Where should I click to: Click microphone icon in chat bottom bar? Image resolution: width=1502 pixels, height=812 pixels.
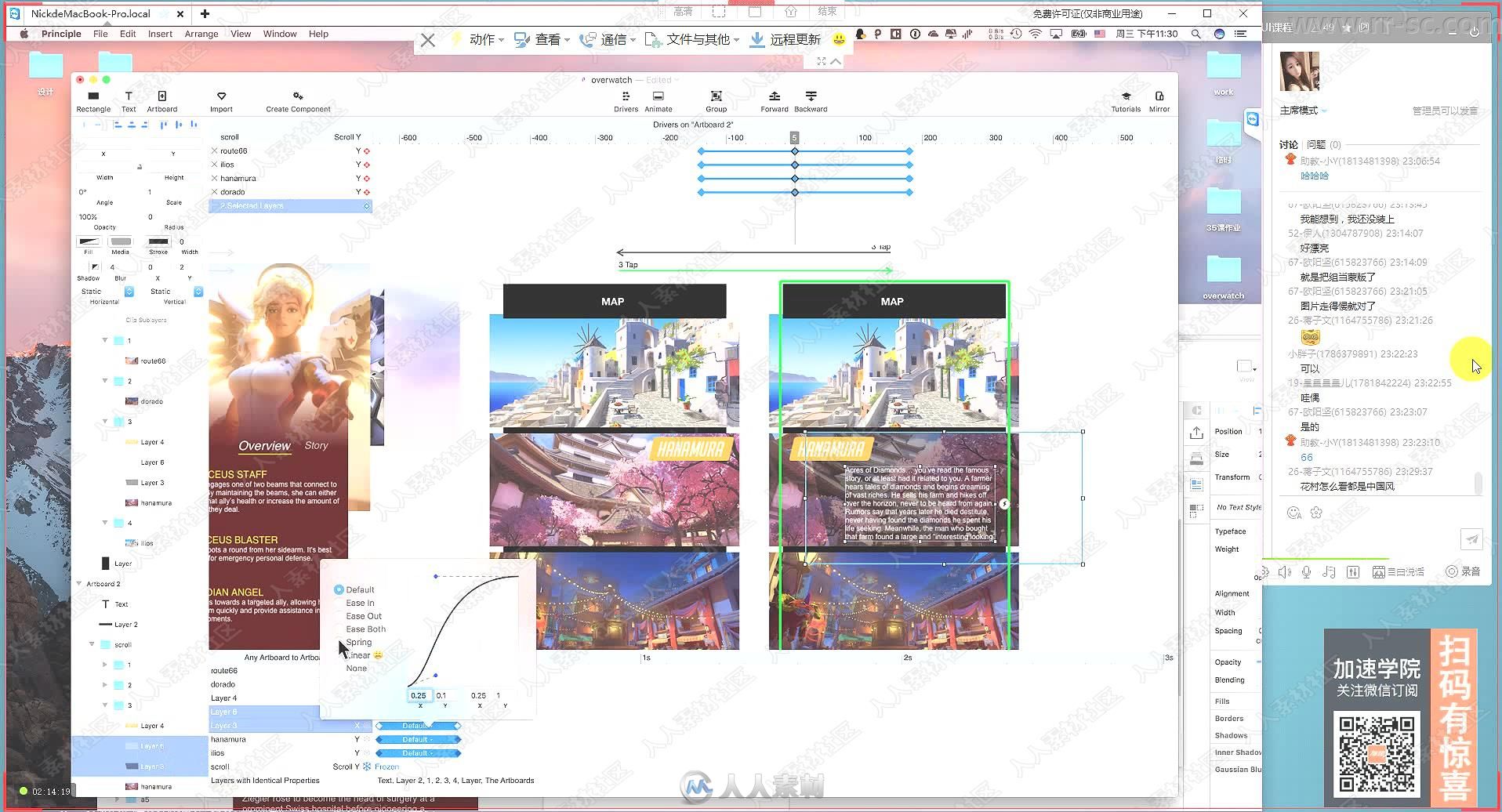pos(1306,572)
